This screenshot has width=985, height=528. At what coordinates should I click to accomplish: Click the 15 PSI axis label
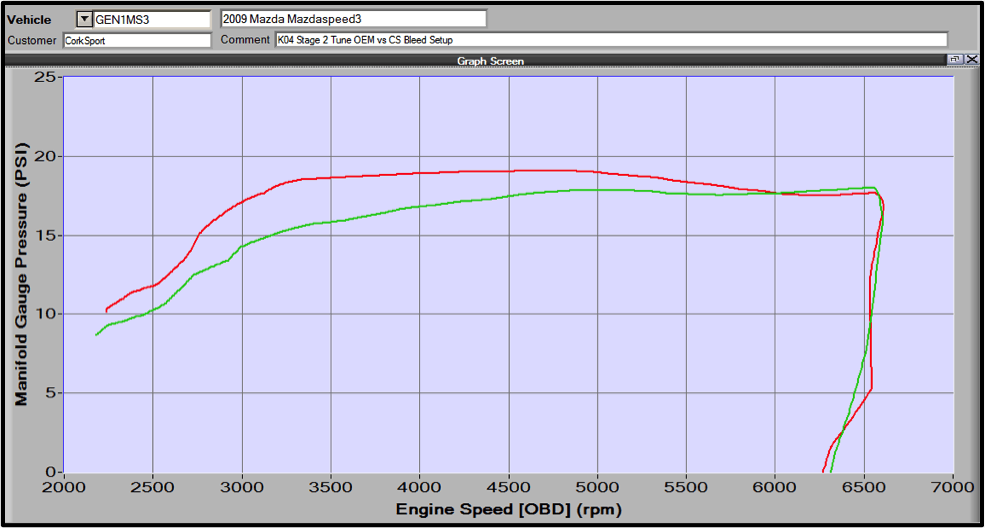pos(45,235)
